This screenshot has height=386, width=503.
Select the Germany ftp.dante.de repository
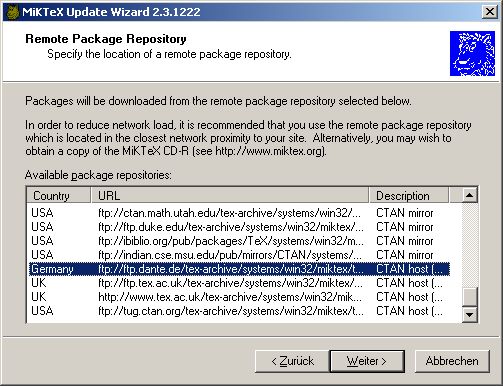(x=239, y=269)
